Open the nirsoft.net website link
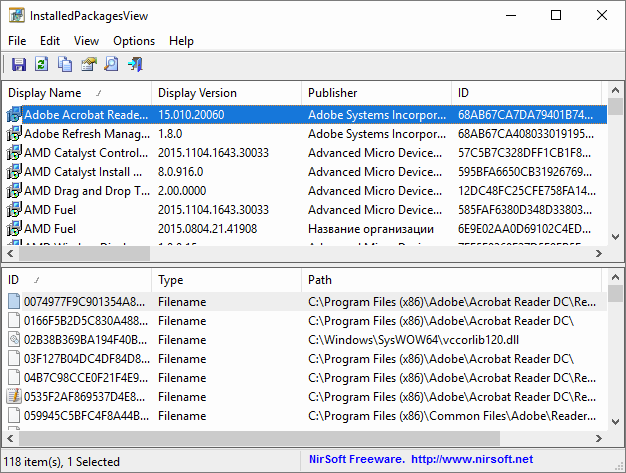The width and height of the screenshot is (626, 473). 471,459
